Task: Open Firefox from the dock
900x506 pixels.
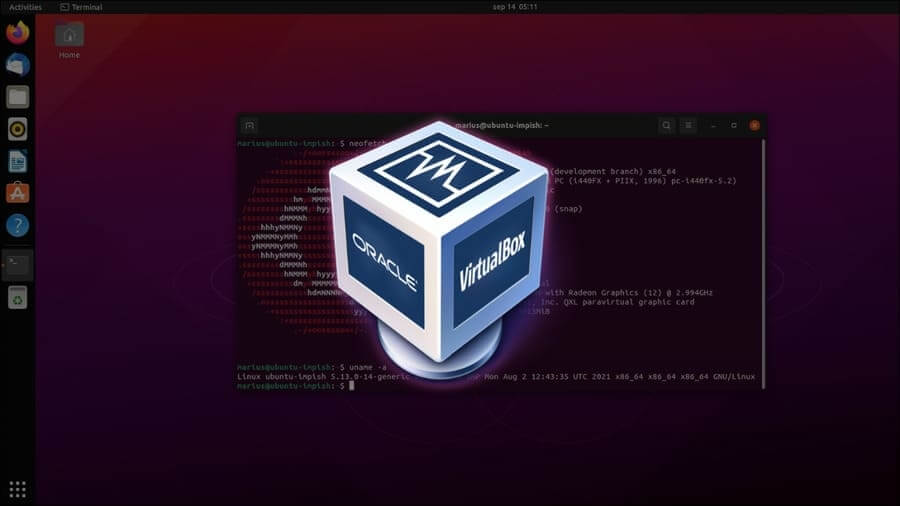Action: pos(17,33)
